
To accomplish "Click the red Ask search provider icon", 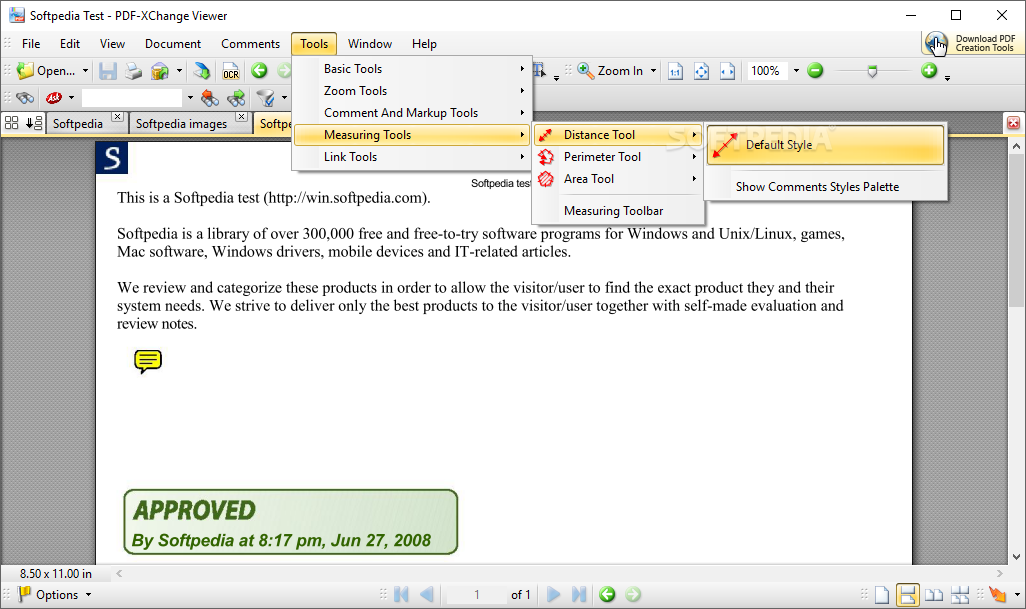I will (x=54, y=98).
